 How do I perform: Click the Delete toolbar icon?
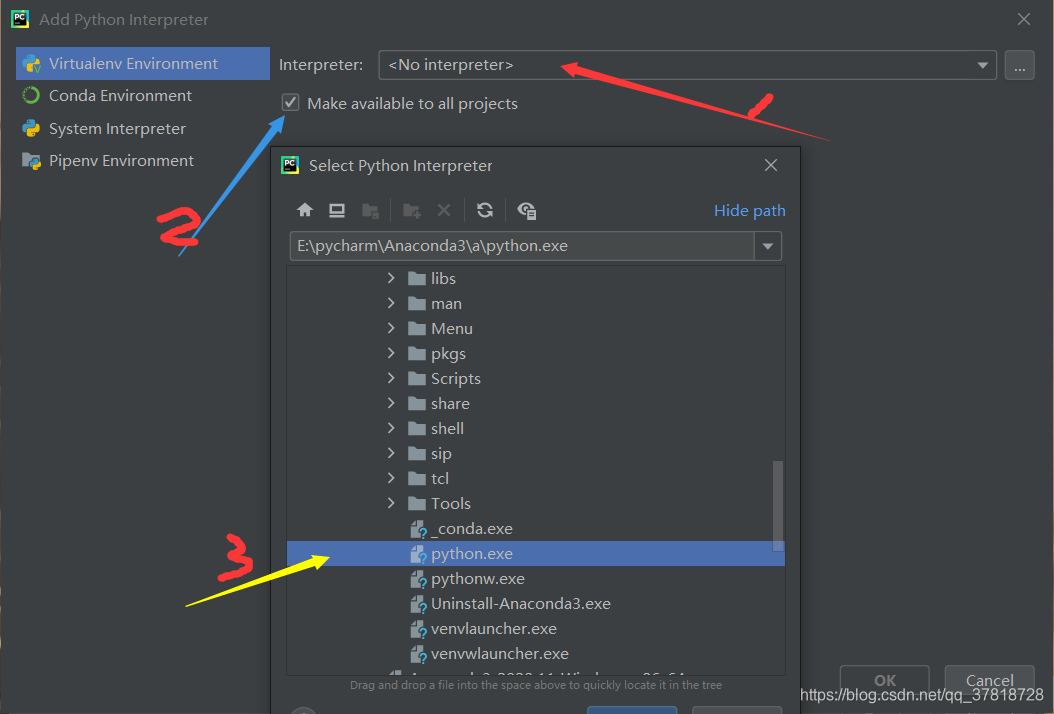click(x=444, y=210)
